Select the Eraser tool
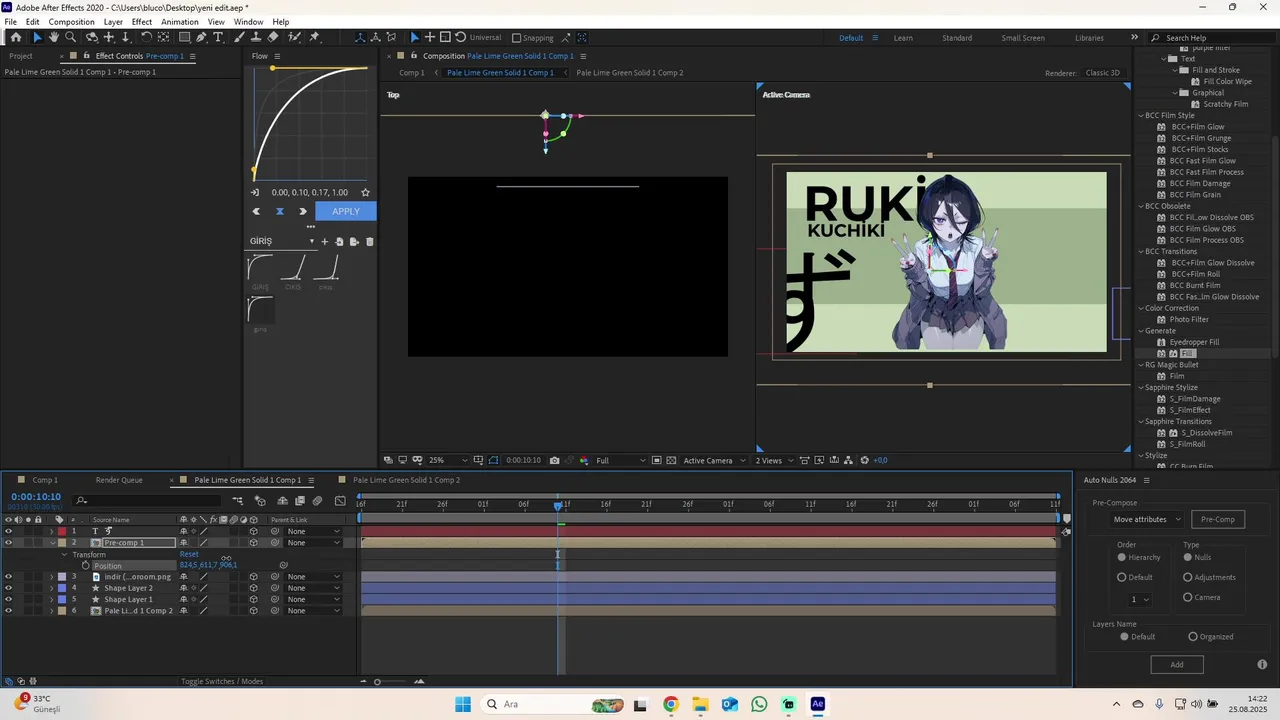The height and width of the screenshot is (720, 1280). tap(273, 37)
